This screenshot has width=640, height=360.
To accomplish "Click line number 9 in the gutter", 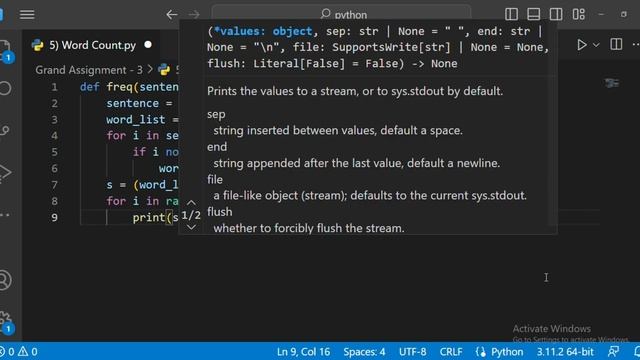I will pos(54,218).
